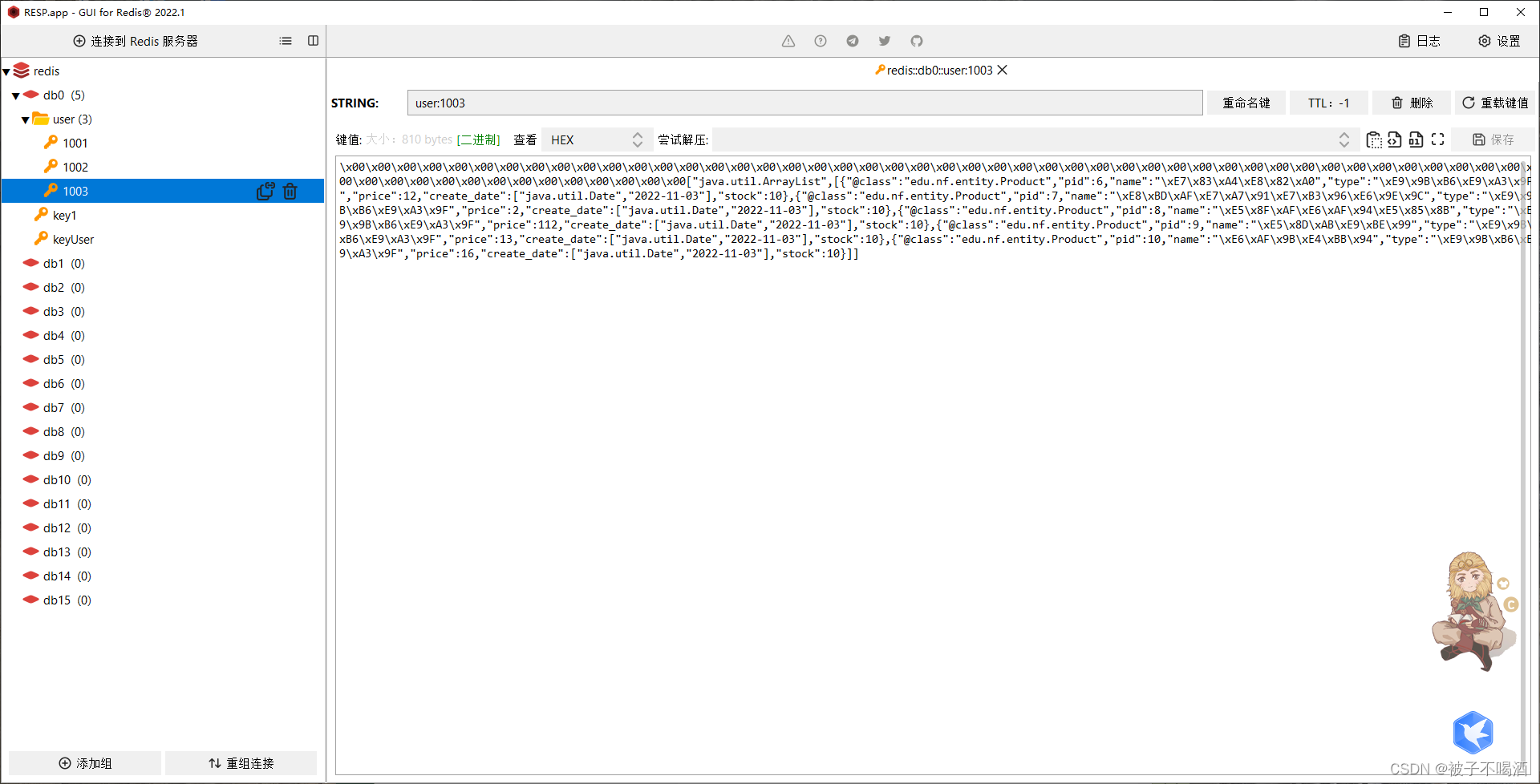This screenshot has height=784, width=1540.
Task: Select the keyUser key in db0
Action: click(73, 239)
